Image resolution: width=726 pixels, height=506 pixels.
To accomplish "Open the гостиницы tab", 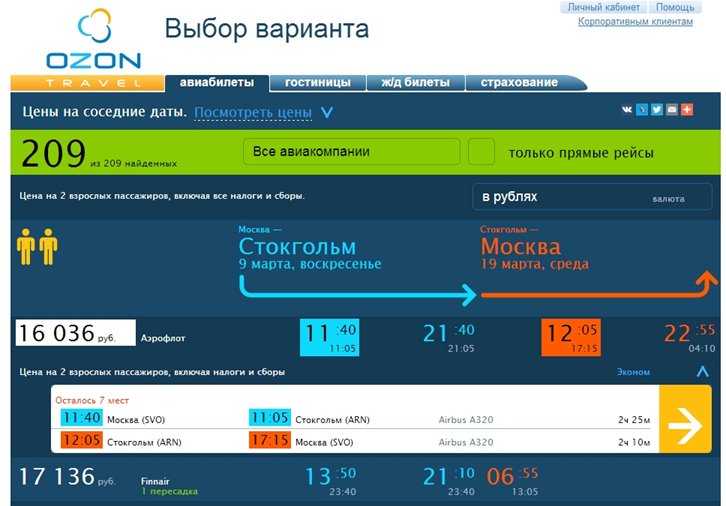I will [x=318, y=83].
